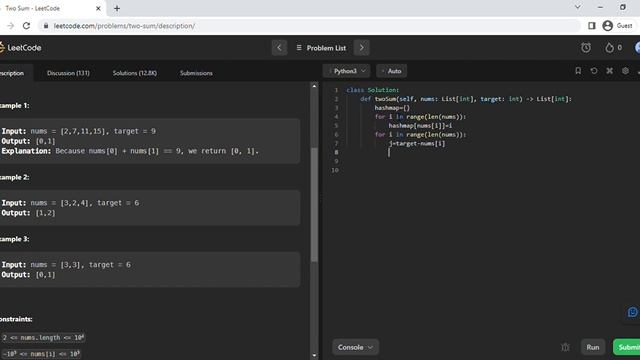Click line number 10 in editor
This screenshot has width=640, height=360.
point(335,170)
